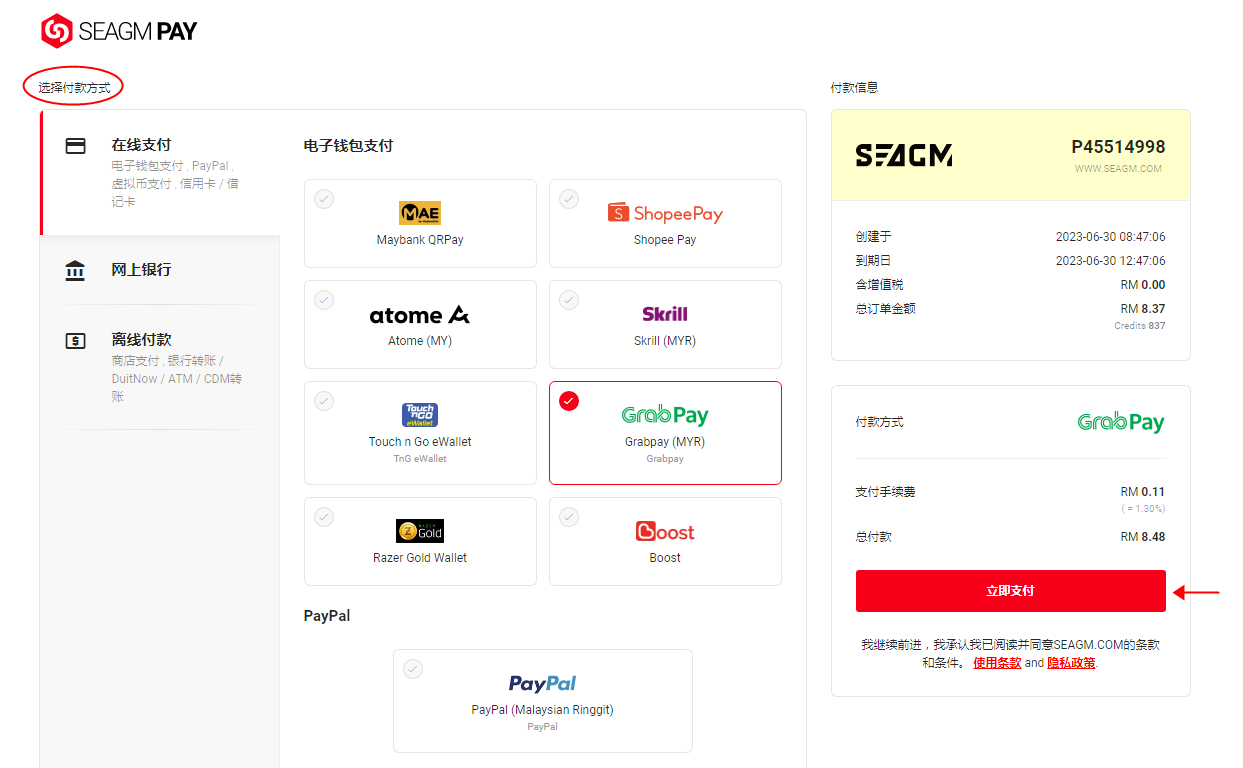The height and width of the screenshot is (768, 1243).
Task: Choose the PayPal (Malaysian Ringgit) logo
Action: (x=542, y=684)
